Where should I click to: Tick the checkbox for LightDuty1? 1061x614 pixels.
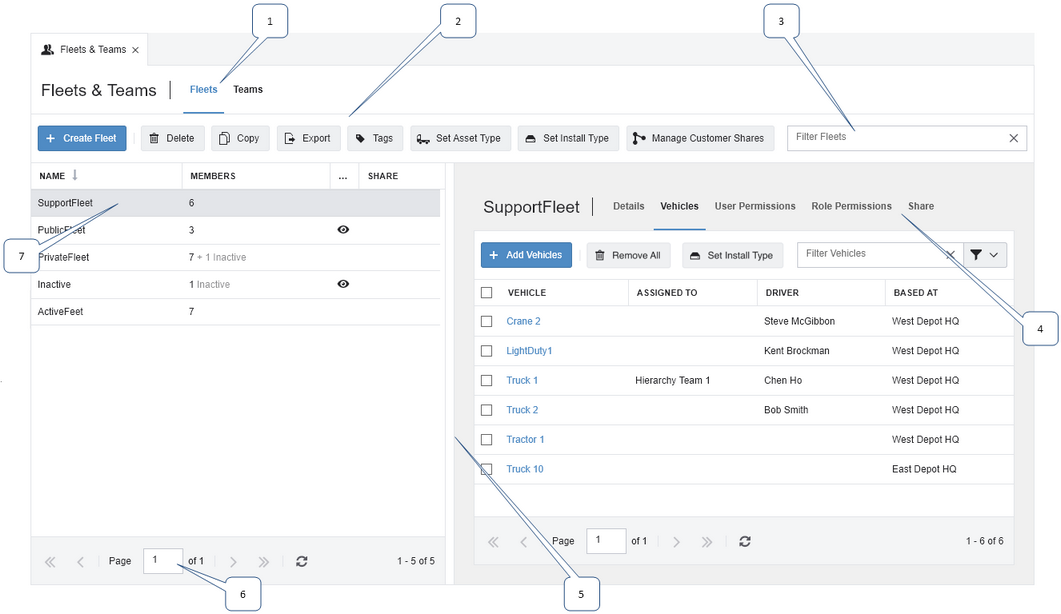[487, 351]
